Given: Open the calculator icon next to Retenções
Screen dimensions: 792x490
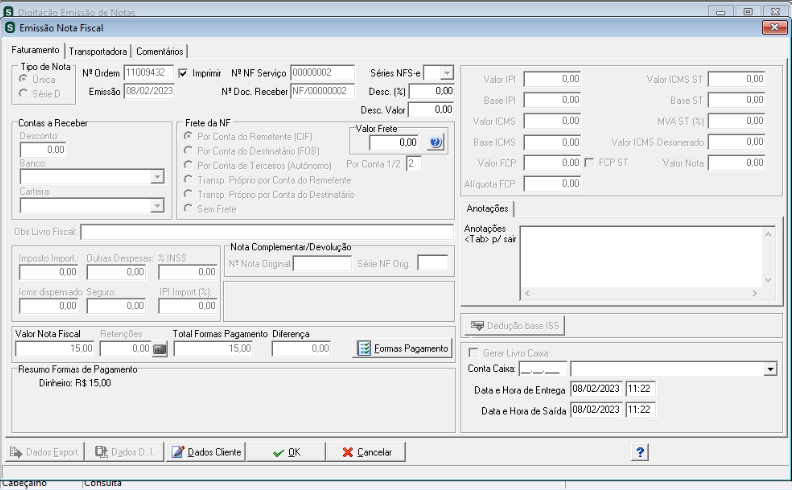Looking at the screenshot, I should coord(160,349).
